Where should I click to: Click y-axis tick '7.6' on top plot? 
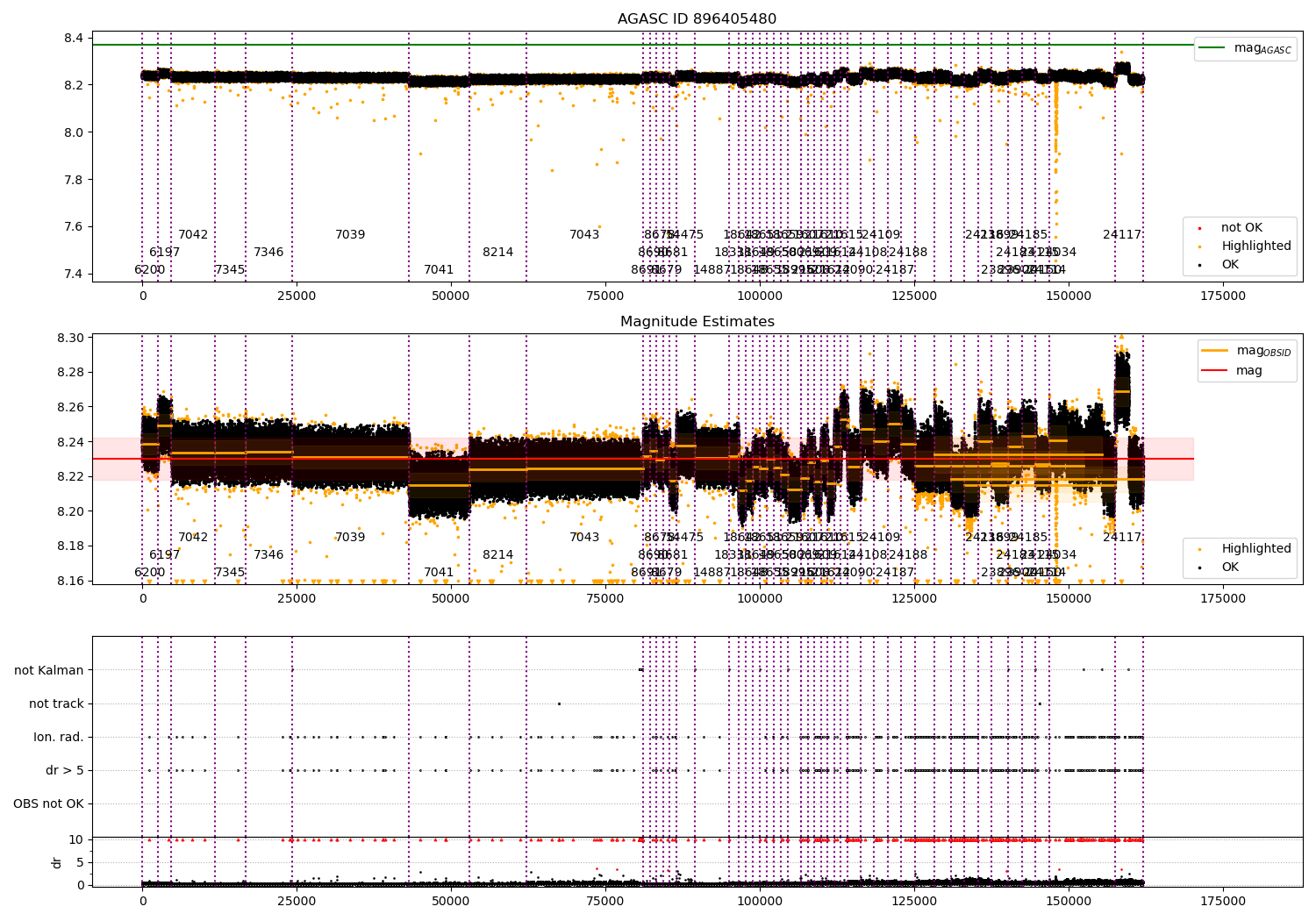point(74,227)
